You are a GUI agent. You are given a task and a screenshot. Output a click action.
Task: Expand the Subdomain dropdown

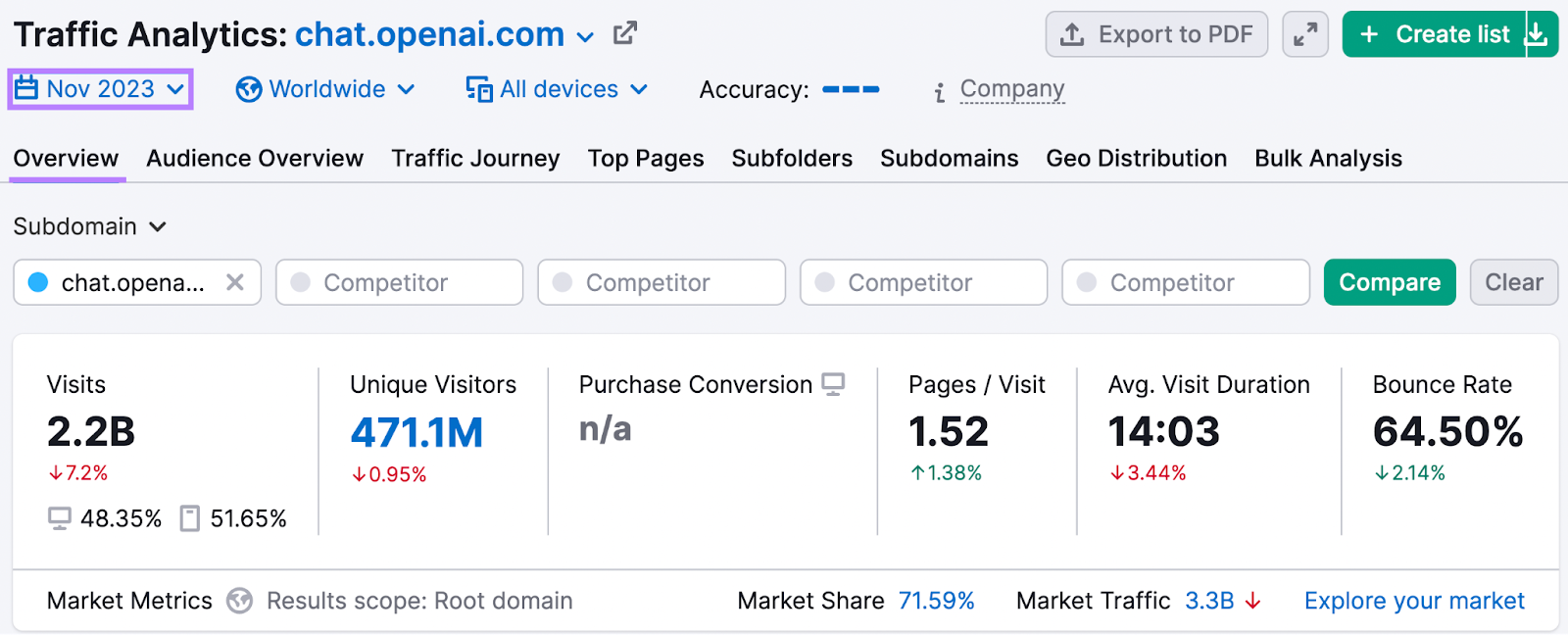[x=157, y=226]
